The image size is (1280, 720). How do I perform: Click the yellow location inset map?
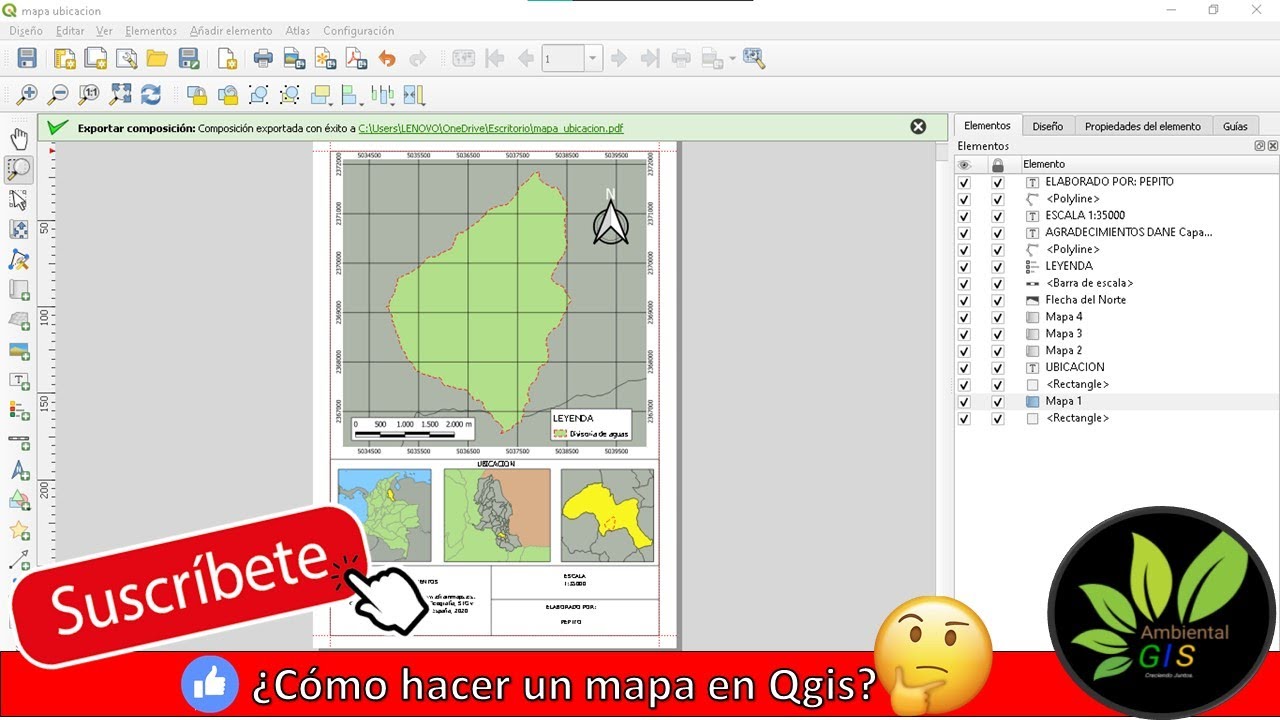tap(607, 515)
